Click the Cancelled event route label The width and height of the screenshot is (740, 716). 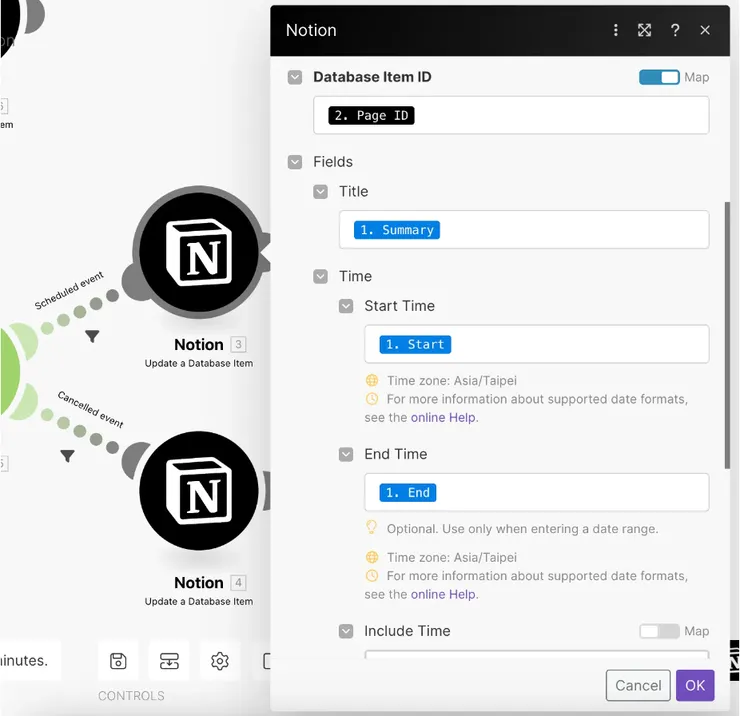pos(91,410)
